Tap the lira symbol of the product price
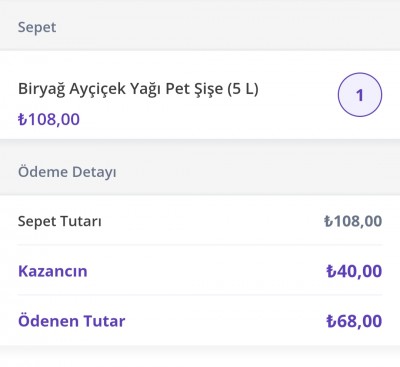Screen dimensions: 400x367 [x=22, y=119]
